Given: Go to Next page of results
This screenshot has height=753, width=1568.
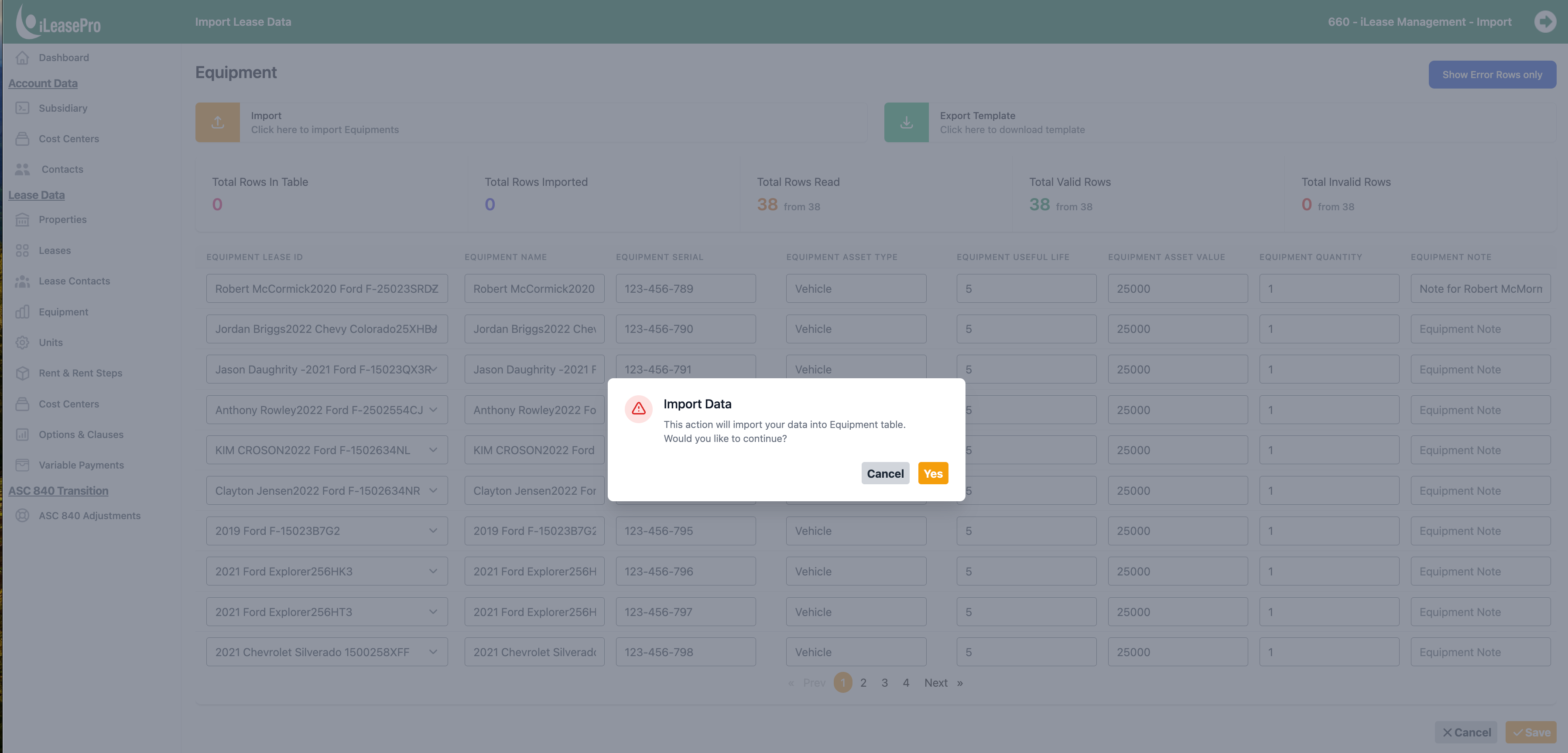Looking at the screenshot, I should coord(935,683).
